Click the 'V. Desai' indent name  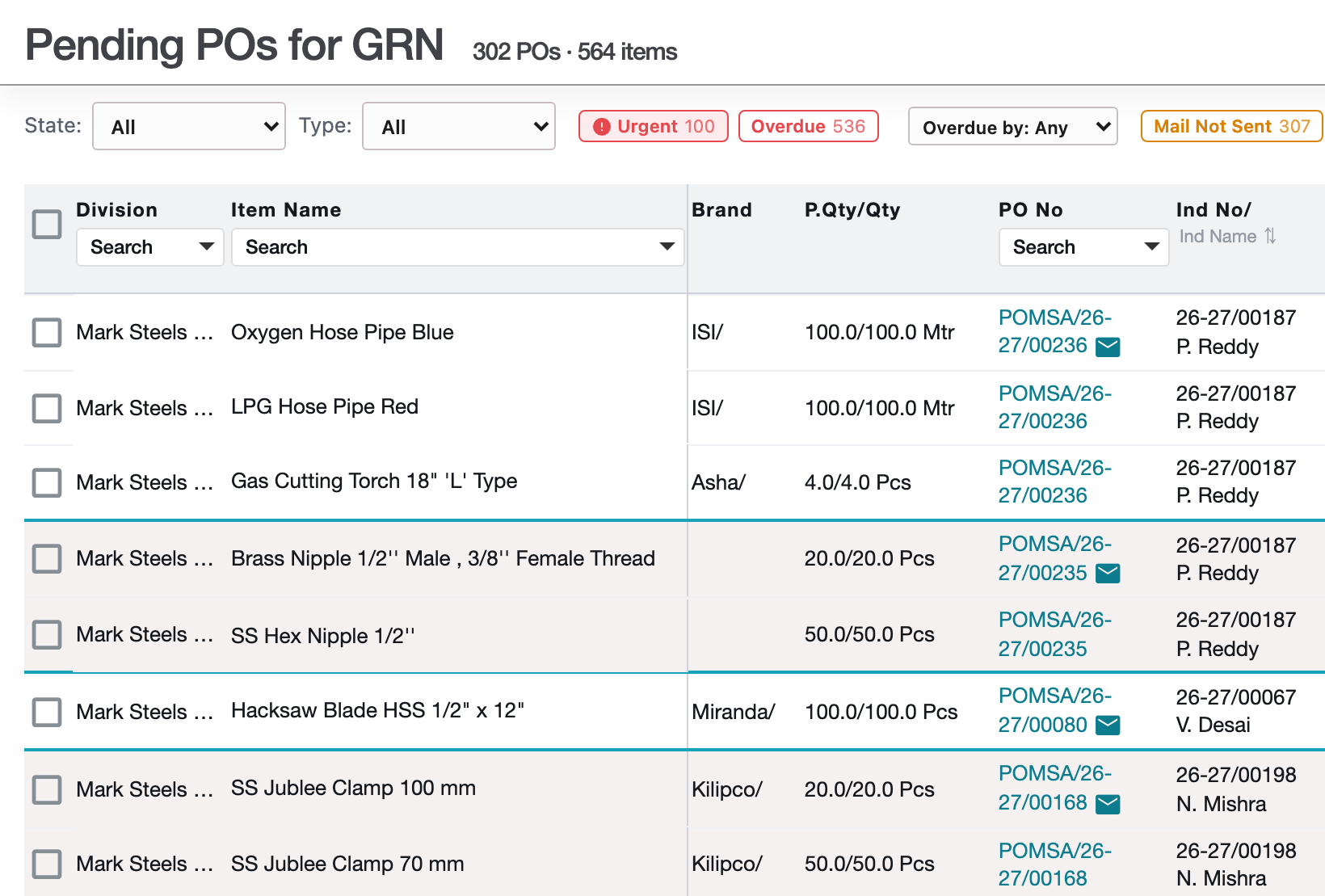pyautogui.click(x=1214, y=725)
